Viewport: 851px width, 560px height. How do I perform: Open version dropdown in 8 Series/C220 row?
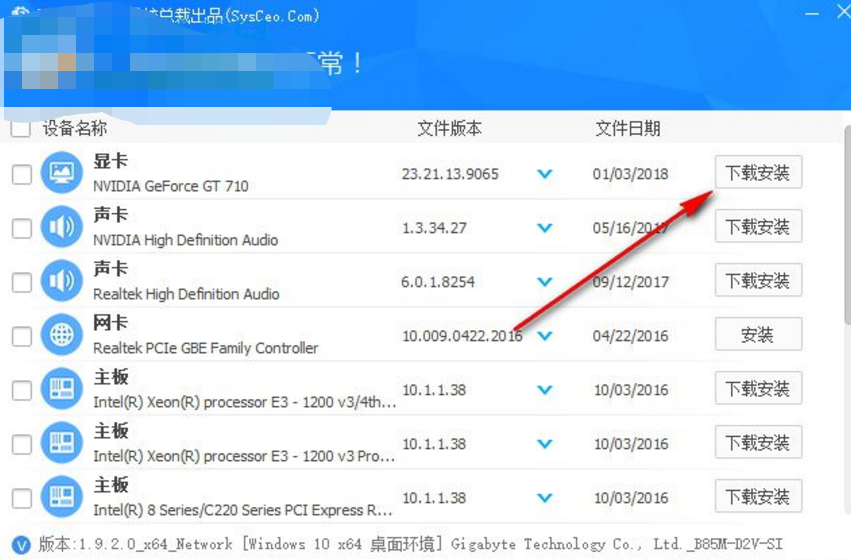544,498
